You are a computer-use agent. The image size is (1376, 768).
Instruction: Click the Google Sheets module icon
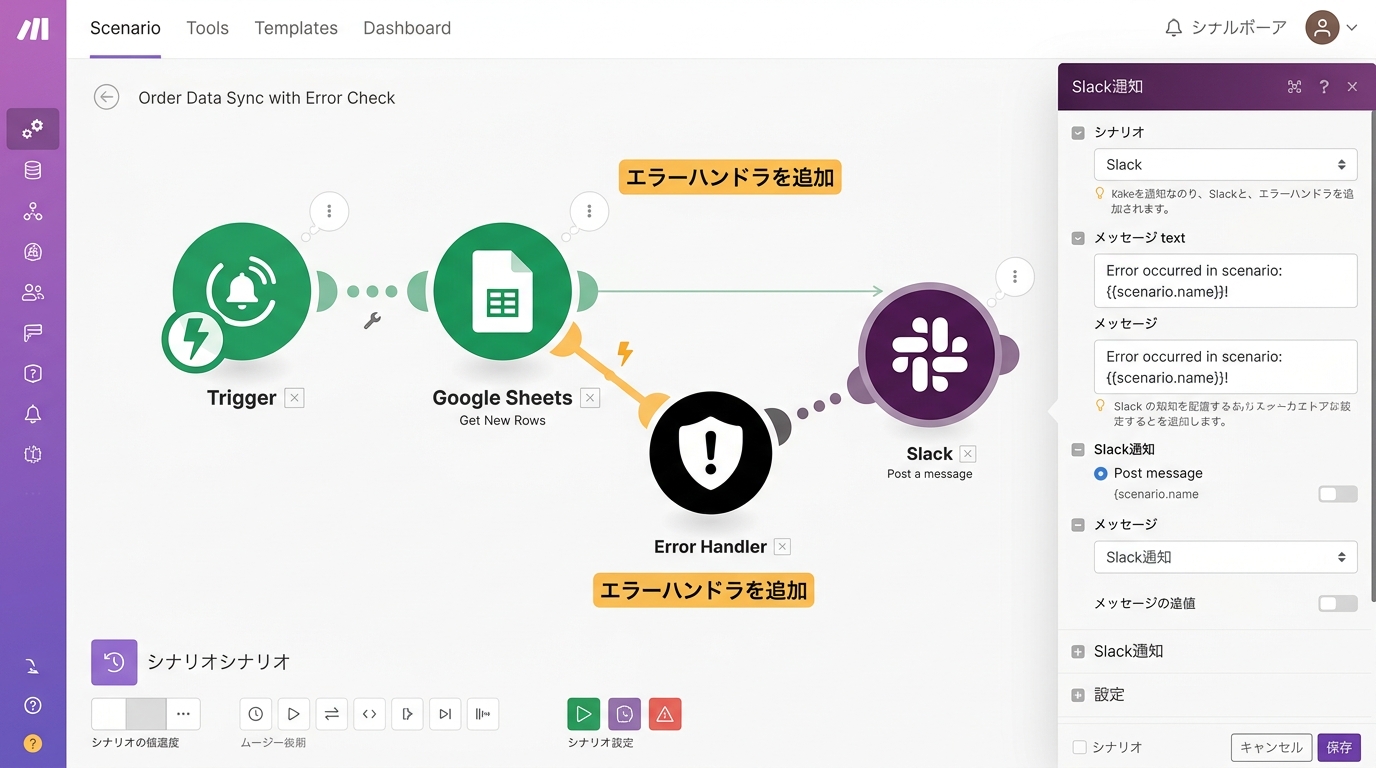coord(502,291)
